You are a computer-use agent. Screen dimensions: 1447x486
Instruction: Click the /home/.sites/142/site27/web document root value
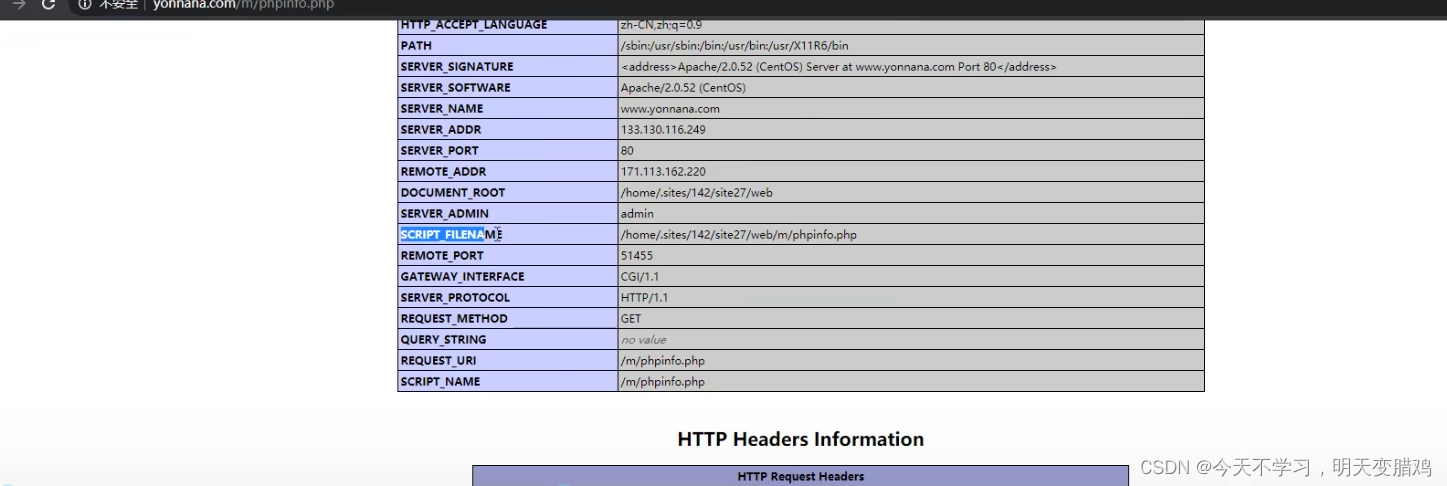point(696,193)
